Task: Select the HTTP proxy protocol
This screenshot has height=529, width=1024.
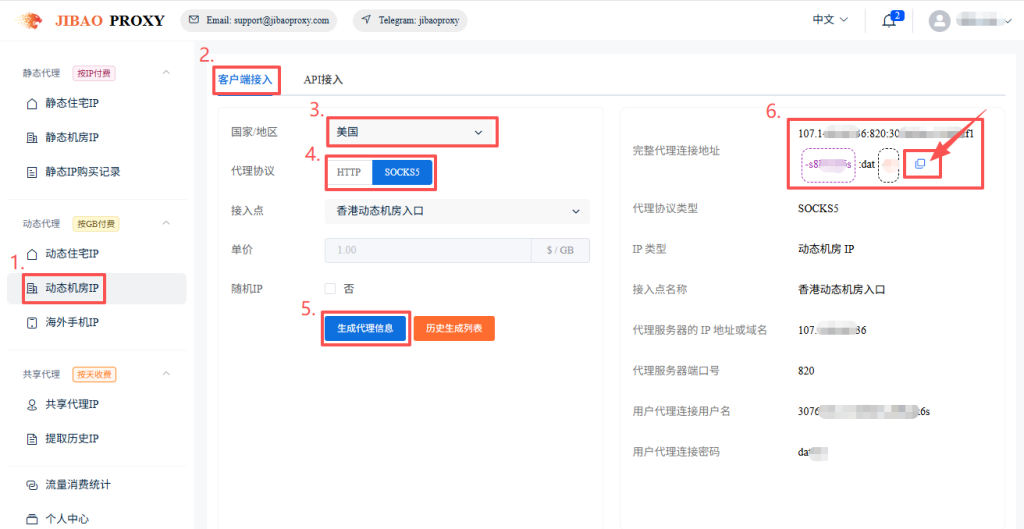Action: (348, 172)
